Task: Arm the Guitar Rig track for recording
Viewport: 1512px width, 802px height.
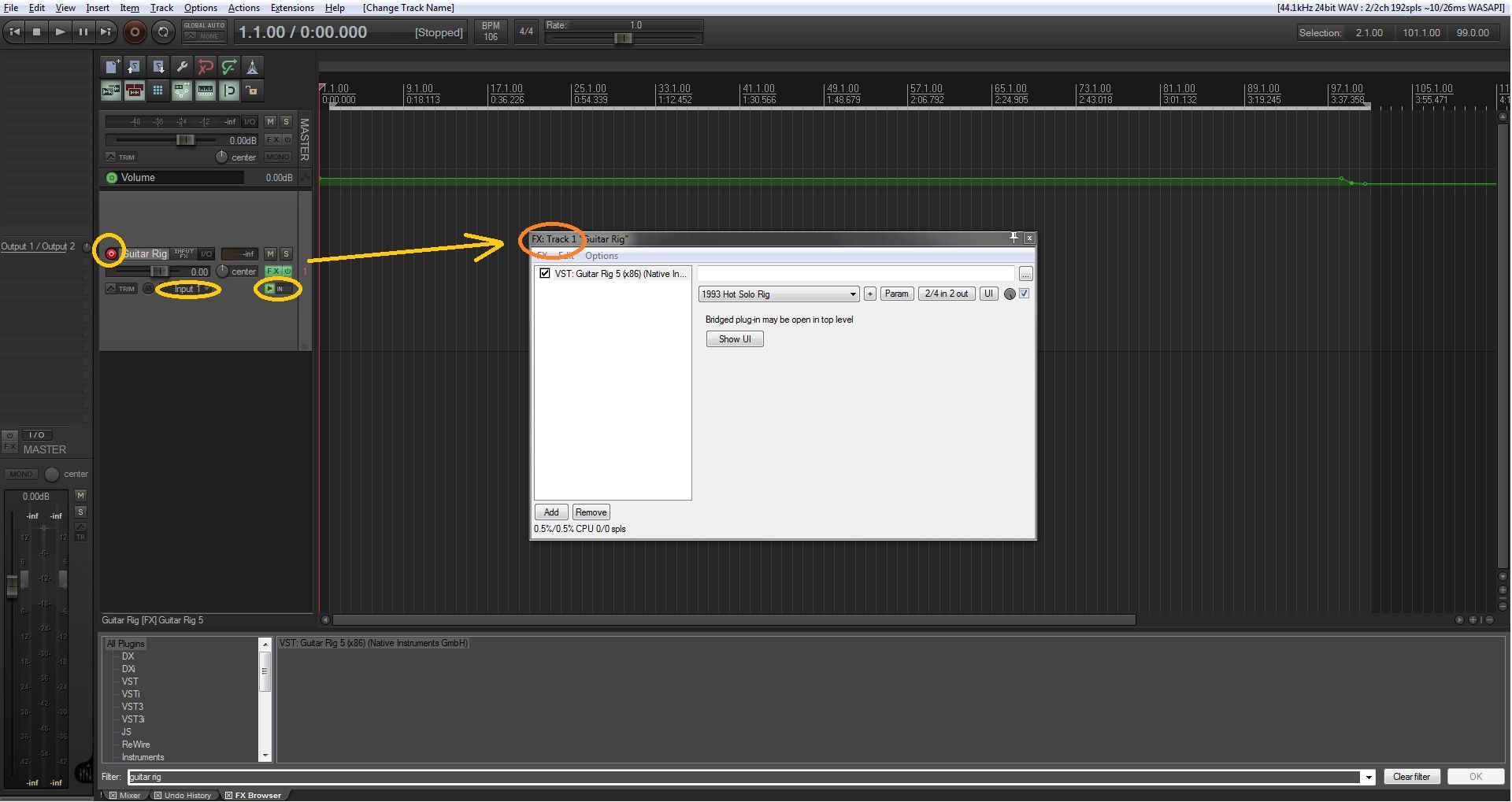Action: point(111,253)
